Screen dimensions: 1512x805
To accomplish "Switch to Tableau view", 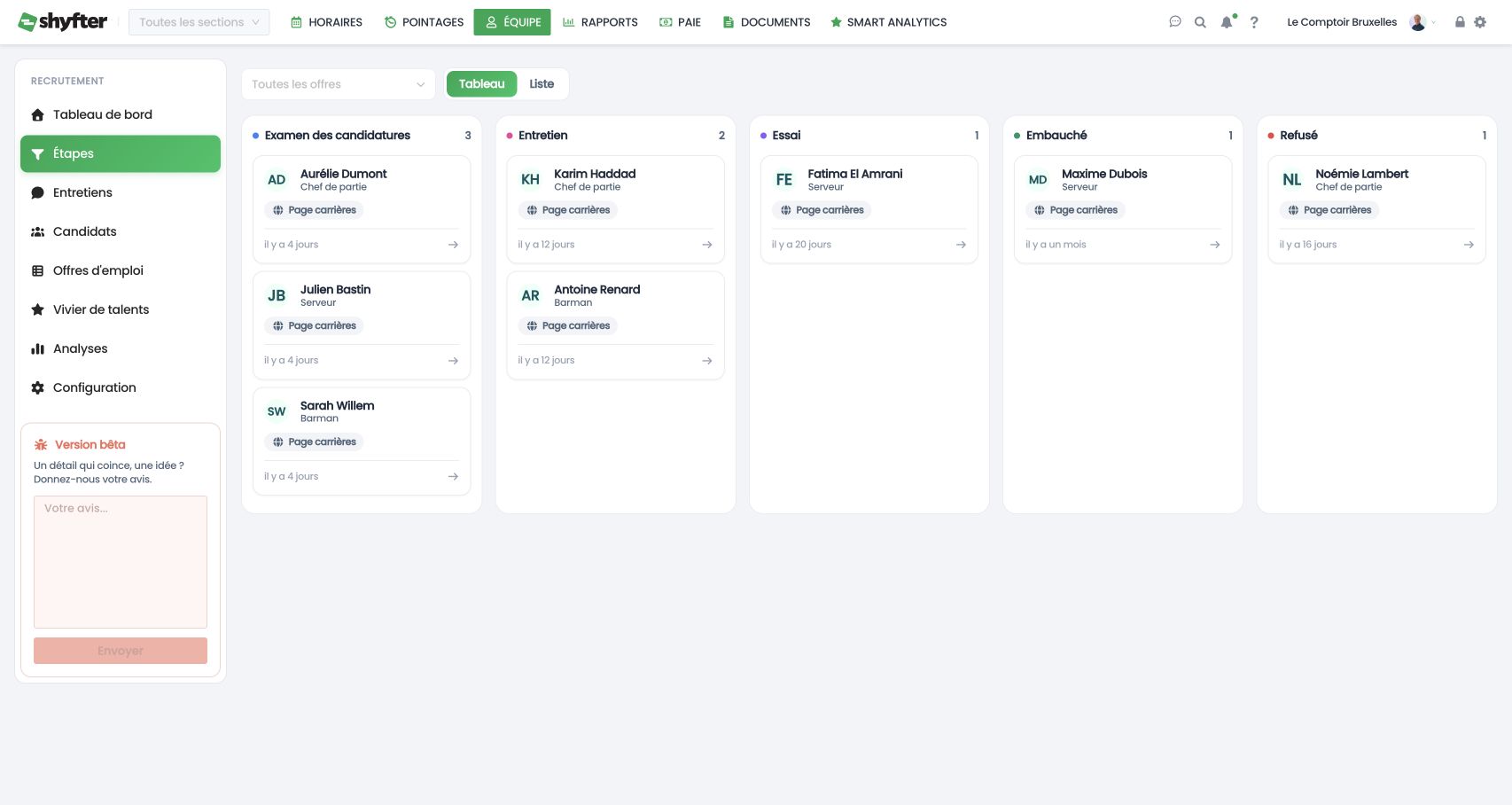I will 481,84.
